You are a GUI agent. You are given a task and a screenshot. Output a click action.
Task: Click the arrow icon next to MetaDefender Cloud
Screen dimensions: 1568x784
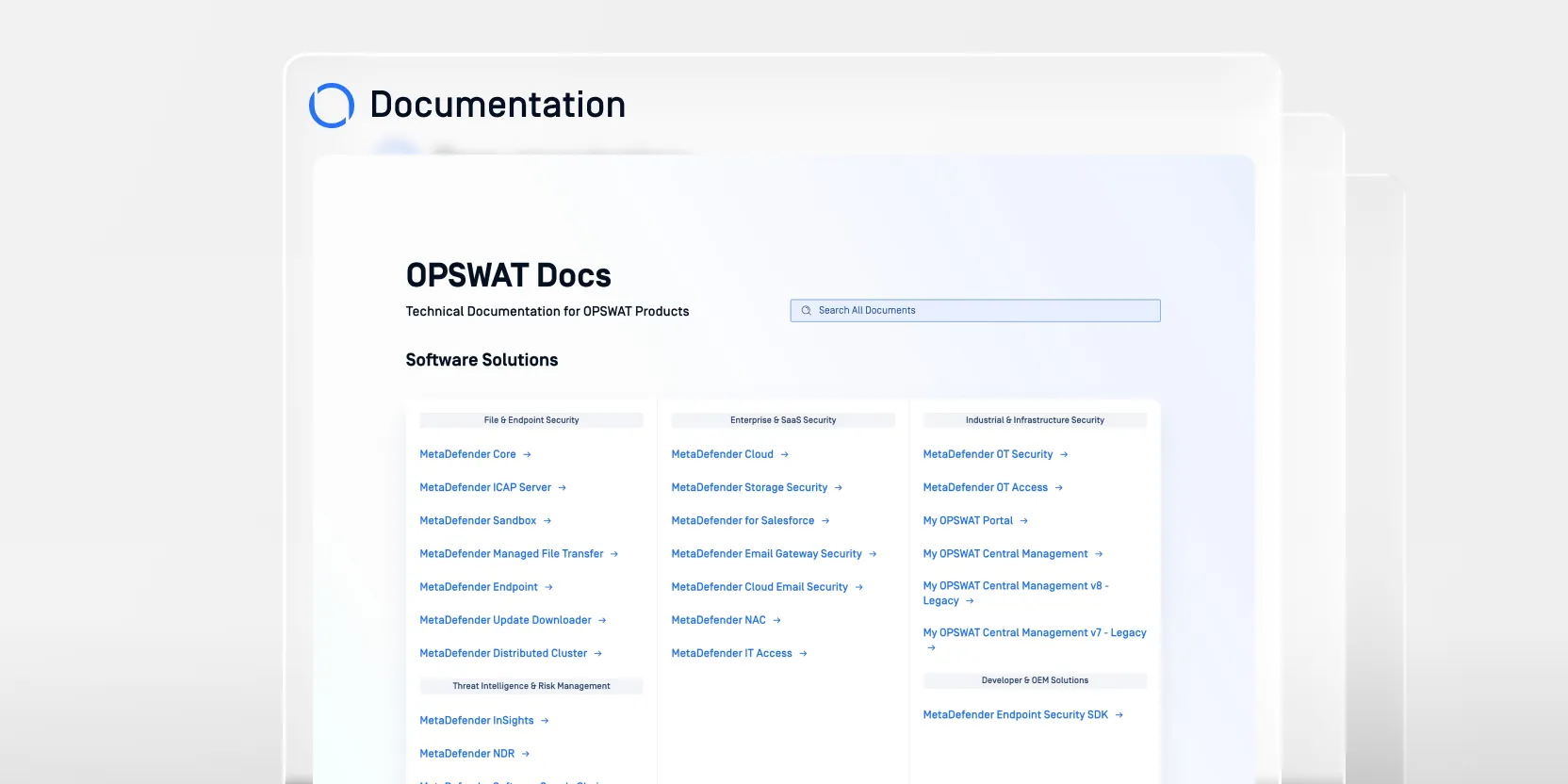click(785, 455)
